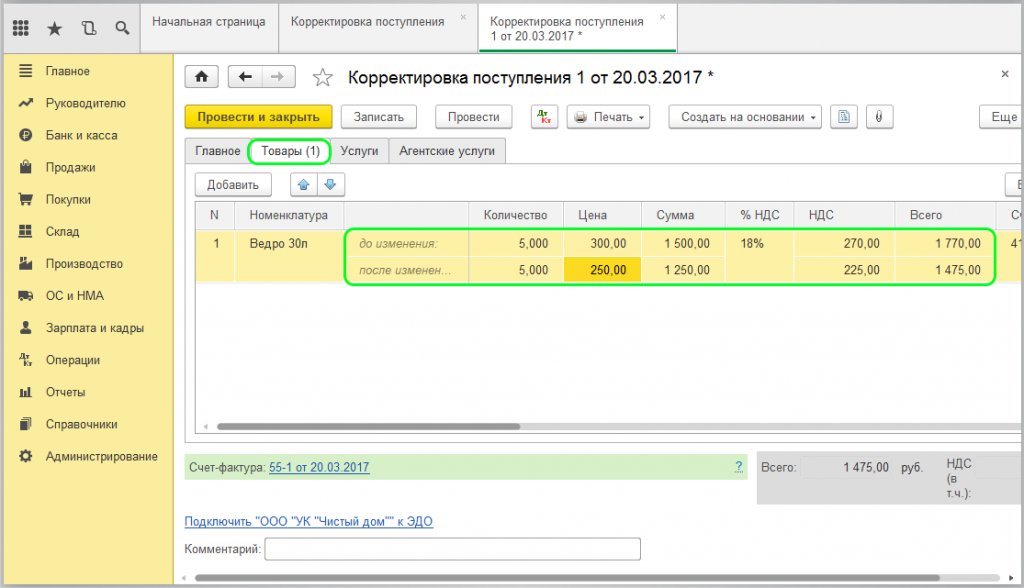This screenshot has height=588, width=1024.
Task: Open the document report icon button
Action: tap(844, 117)
